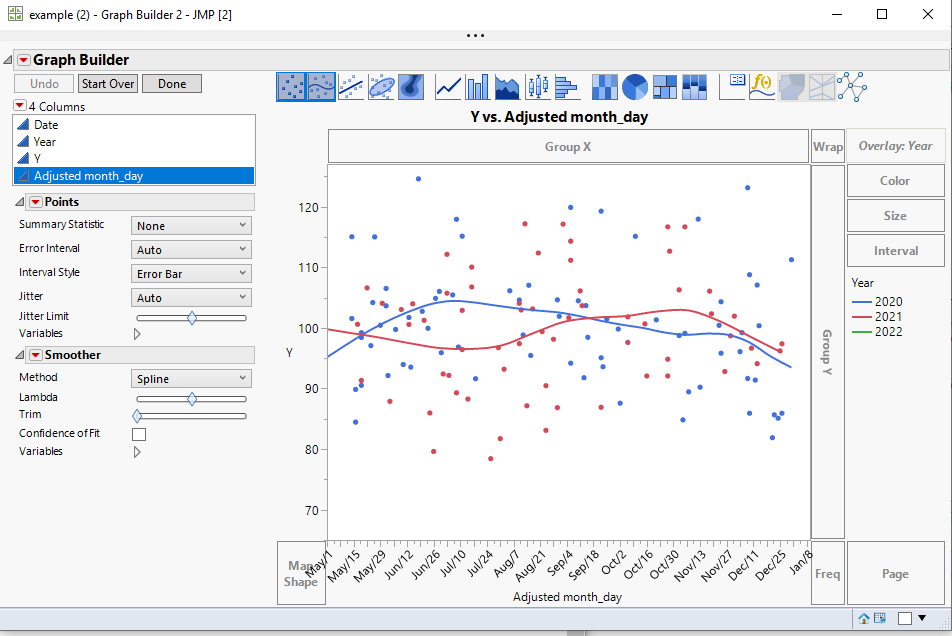Click the Interval drop zone
The height and width of the screenshot is (636, 952).
click(x=896, y=251)
